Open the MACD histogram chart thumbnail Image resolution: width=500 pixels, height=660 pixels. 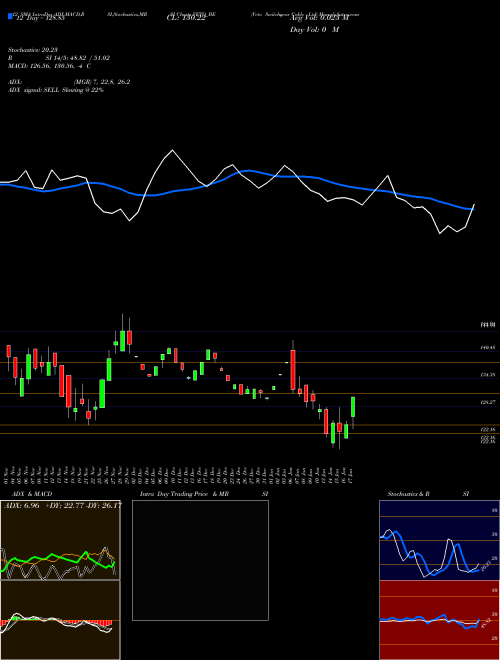pos(60,620)
